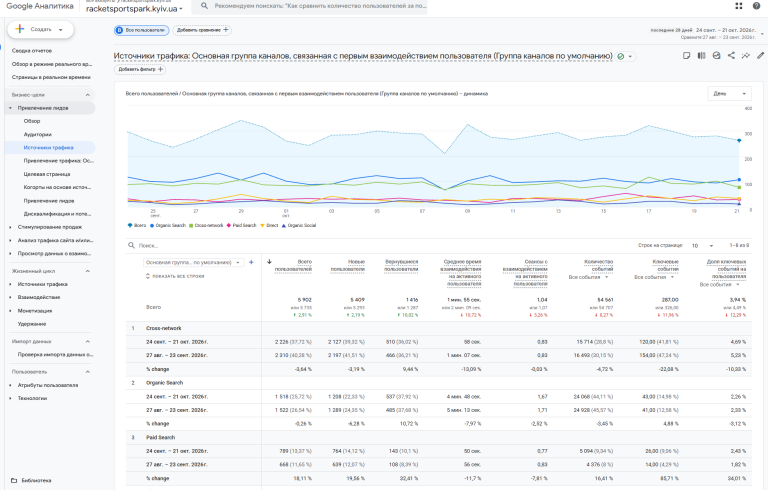Click the Cross-network row label
Screen dimensions: 768x490
tap(164, 328)
